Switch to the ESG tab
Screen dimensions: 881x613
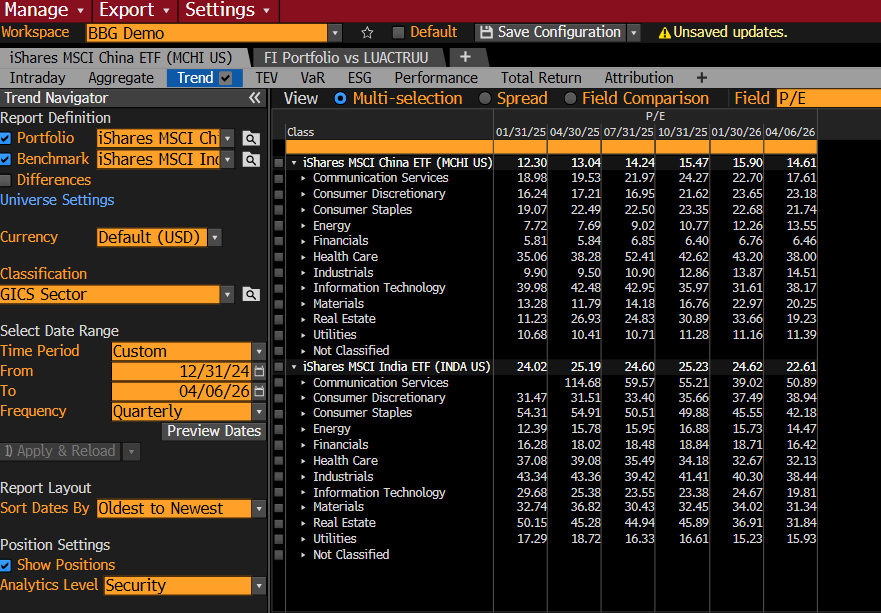coord(360,78)
